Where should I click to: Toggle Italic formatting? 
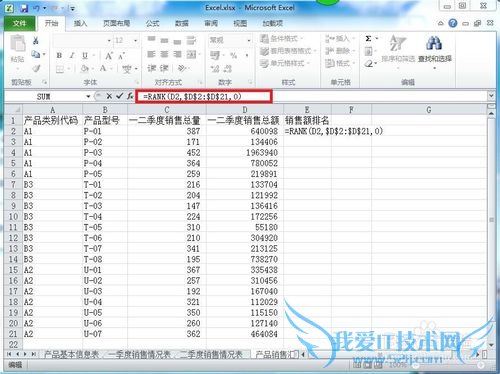[72, 56]
